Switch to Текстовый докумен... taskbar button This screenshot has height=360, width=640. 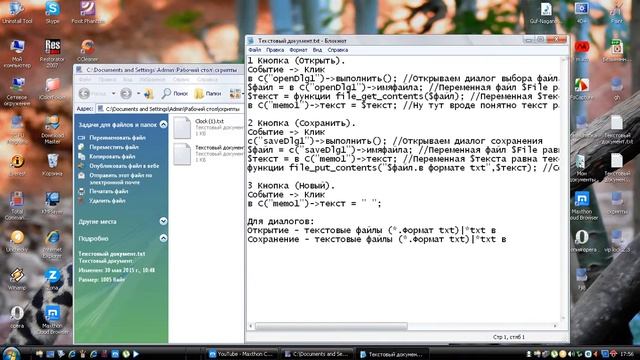click(x=392, y=354)
